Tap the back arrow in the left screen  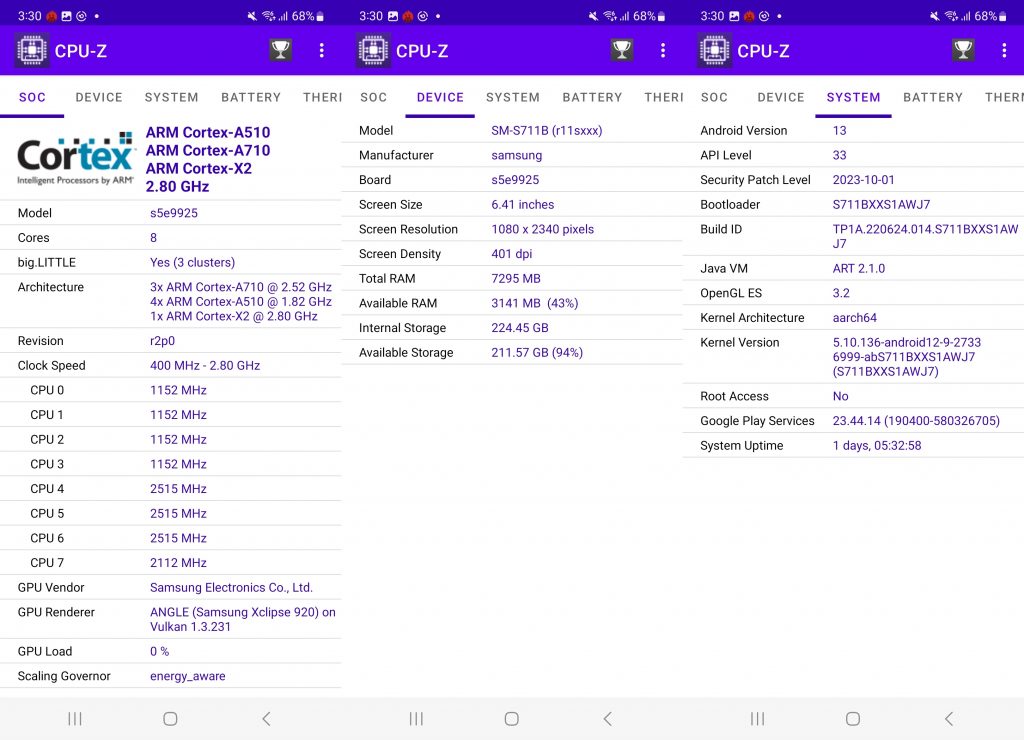266,719
